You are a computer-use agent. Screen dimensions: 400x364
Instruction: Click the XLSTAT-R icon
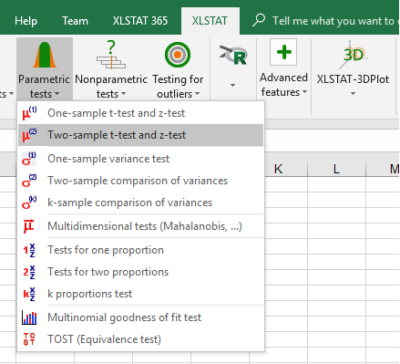pos(233,55)
